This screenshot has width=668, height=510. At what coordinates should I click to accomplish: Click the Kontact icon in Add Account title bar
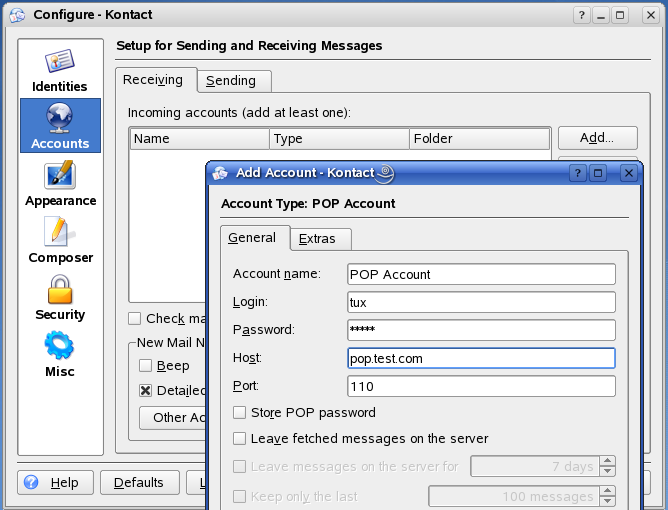pos(220,173)
